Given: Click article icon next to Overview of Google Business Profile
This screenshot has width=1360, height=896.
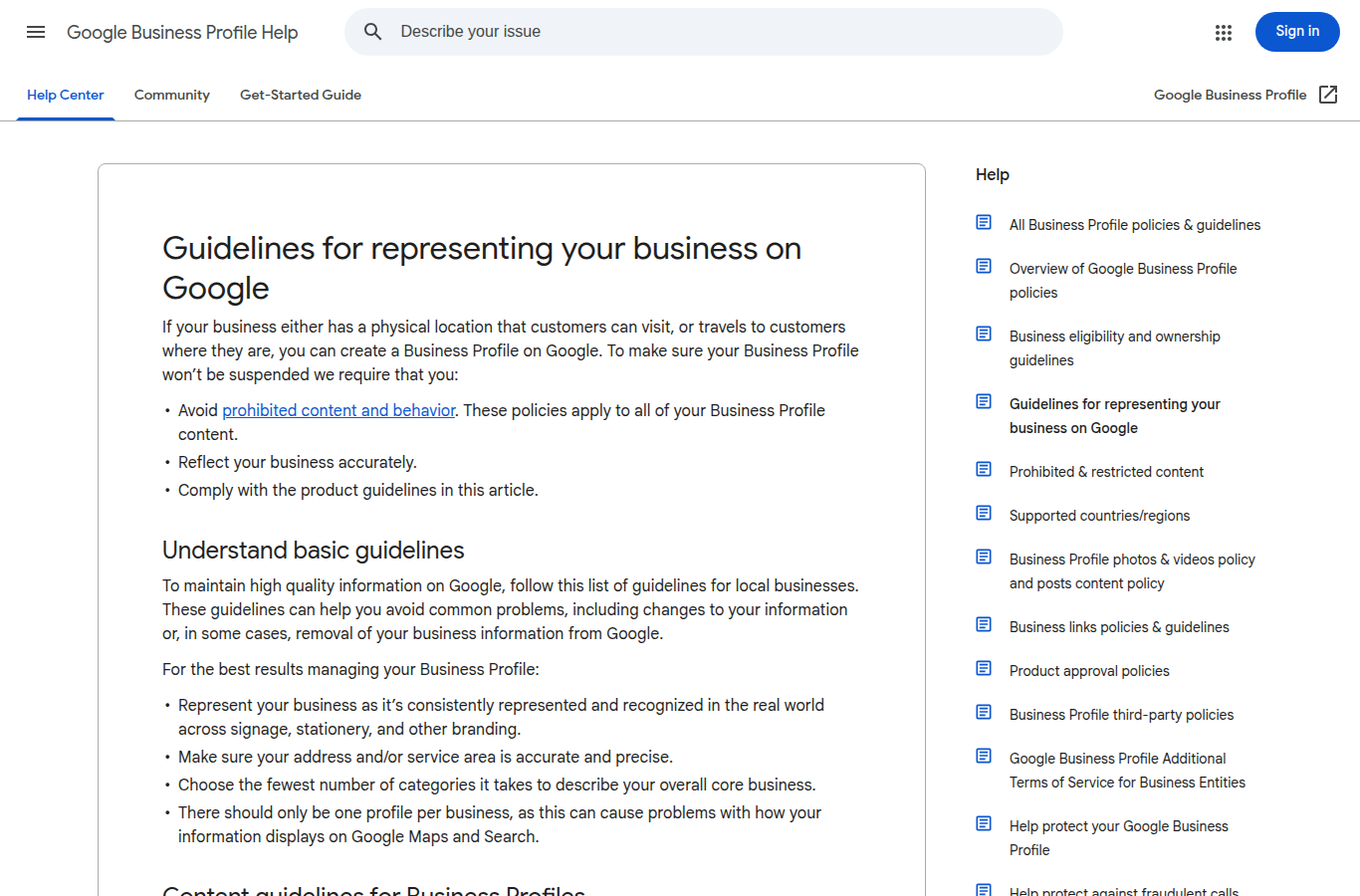Looking at the screenshot, I should click(984, 266).
